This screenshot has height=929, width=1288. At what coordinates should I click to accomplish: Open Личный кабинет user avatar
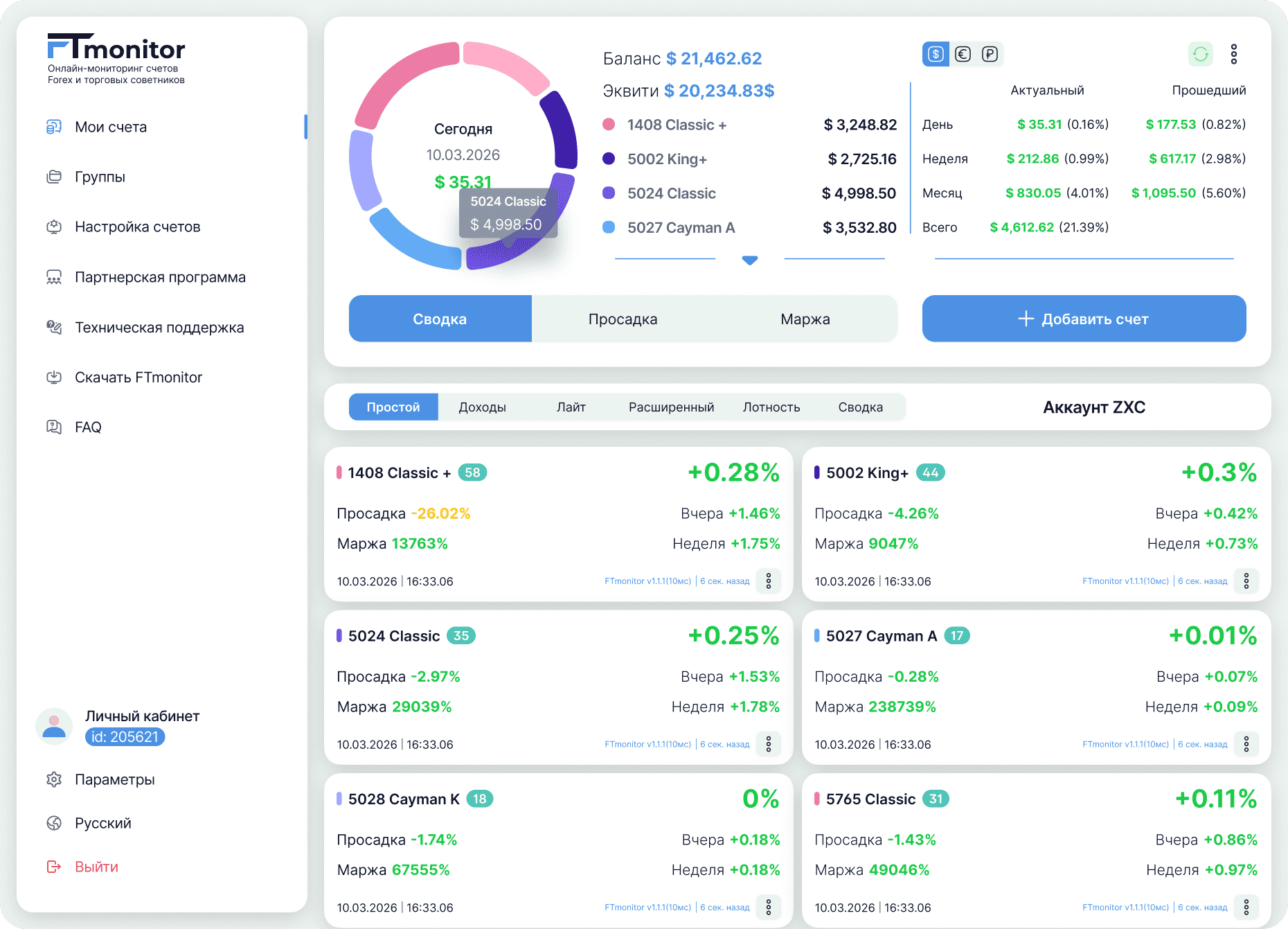tap(54, 726)
